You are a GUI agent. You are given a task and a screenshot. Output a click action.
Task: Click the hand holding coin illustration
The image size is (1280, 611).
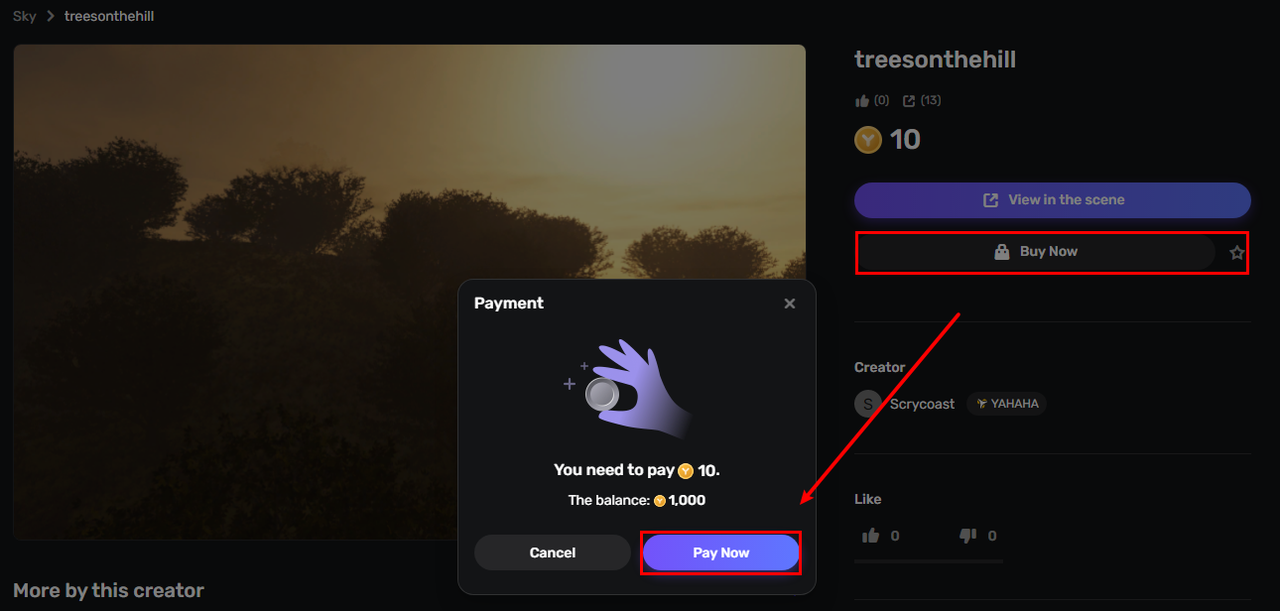pyautogui.click(x=630, y=390)
